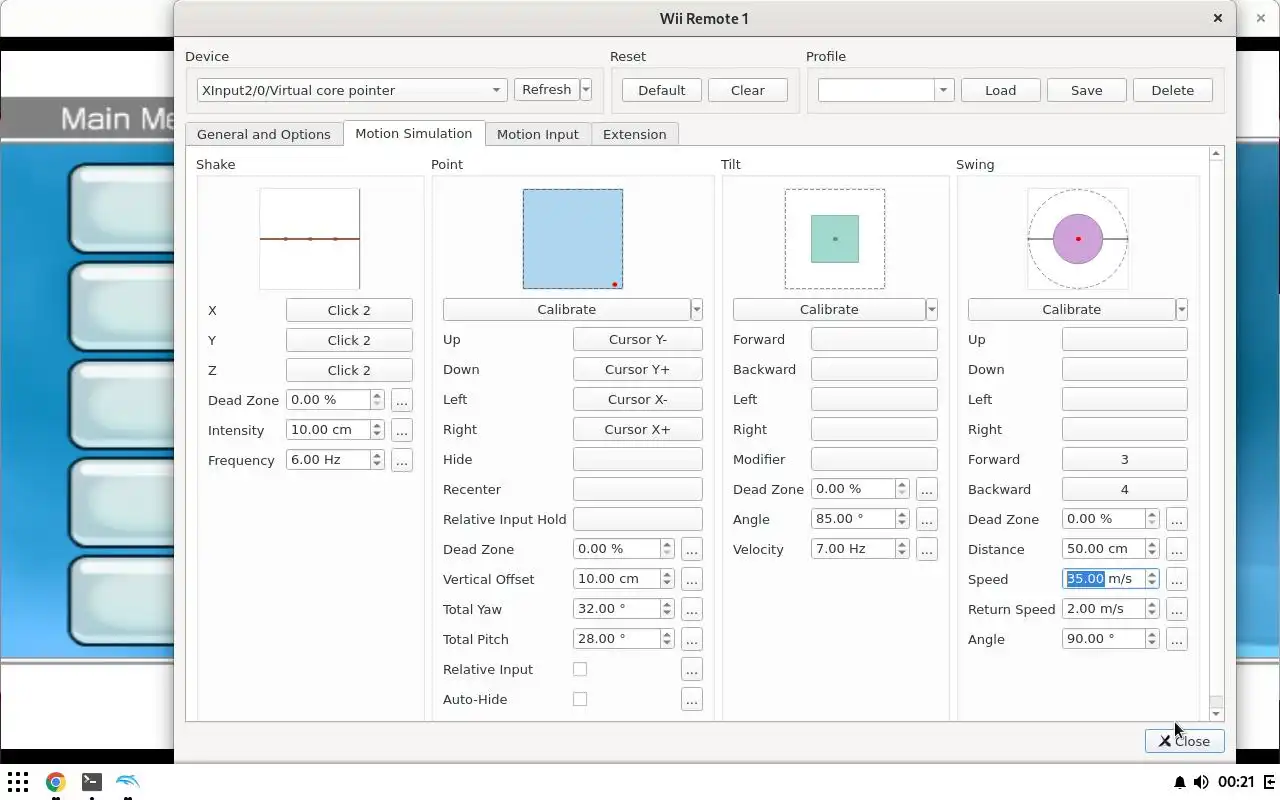Click the Dolphin emulator taskbar icon
The image size is (1280, 800).
128,782
